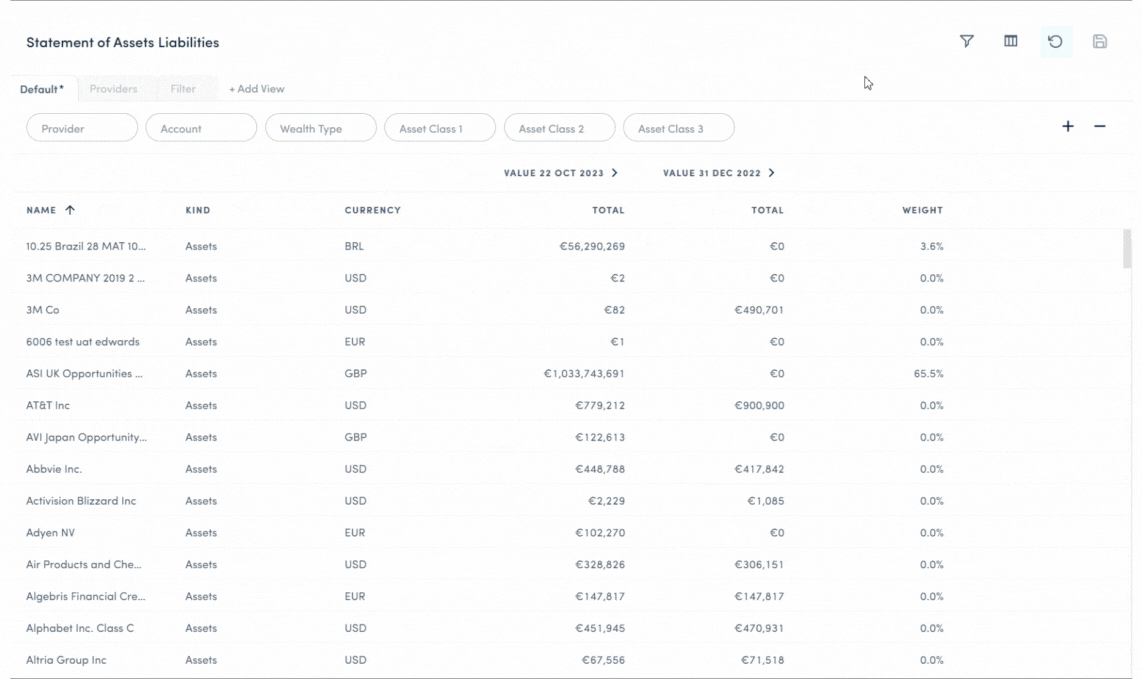
Task: Open the column chooser icon
Action: point(1011,42)
